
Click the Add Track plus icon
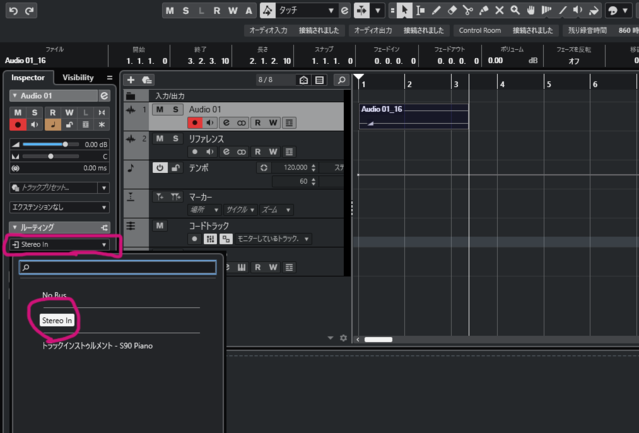(131, 80)
